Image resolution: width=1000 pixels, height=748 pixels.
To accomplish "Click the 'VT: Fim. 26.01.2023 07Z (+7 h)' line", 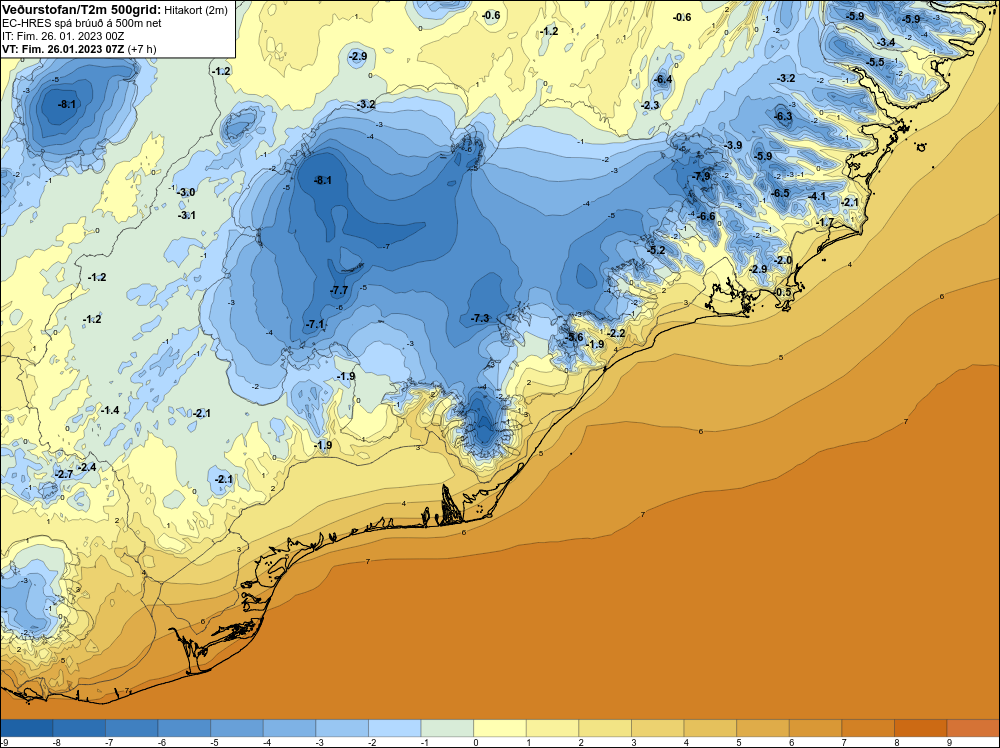I will tap(79, 49).
